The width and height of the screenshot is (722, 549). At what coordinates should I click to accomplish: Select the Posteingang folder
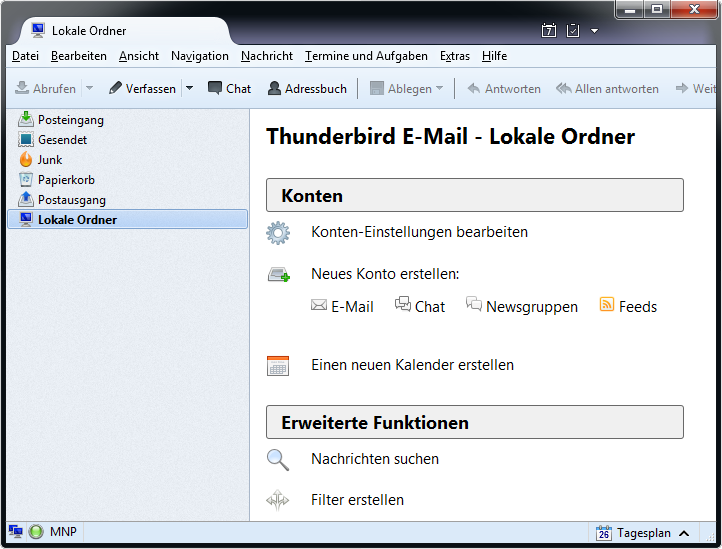pyautogui.click(x=70, y=120)
